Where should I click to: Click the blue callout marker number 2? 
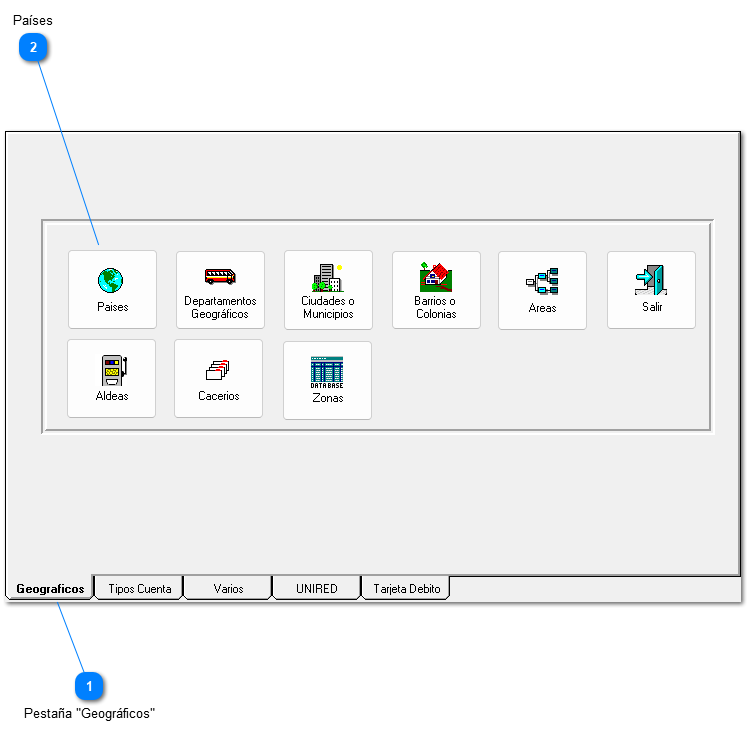click(x=33, y=47)
